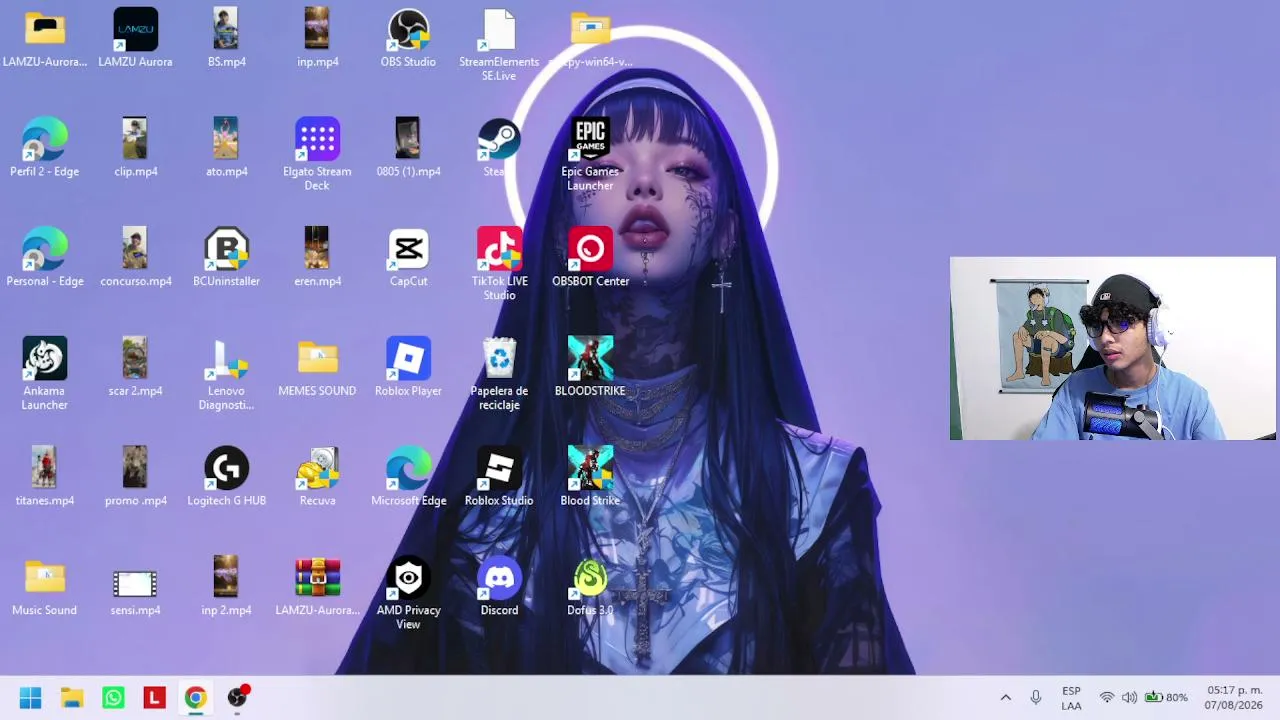1280x720 pixels.
Task: Open WhatsApp from the taskbar
Action: [113, 698]
